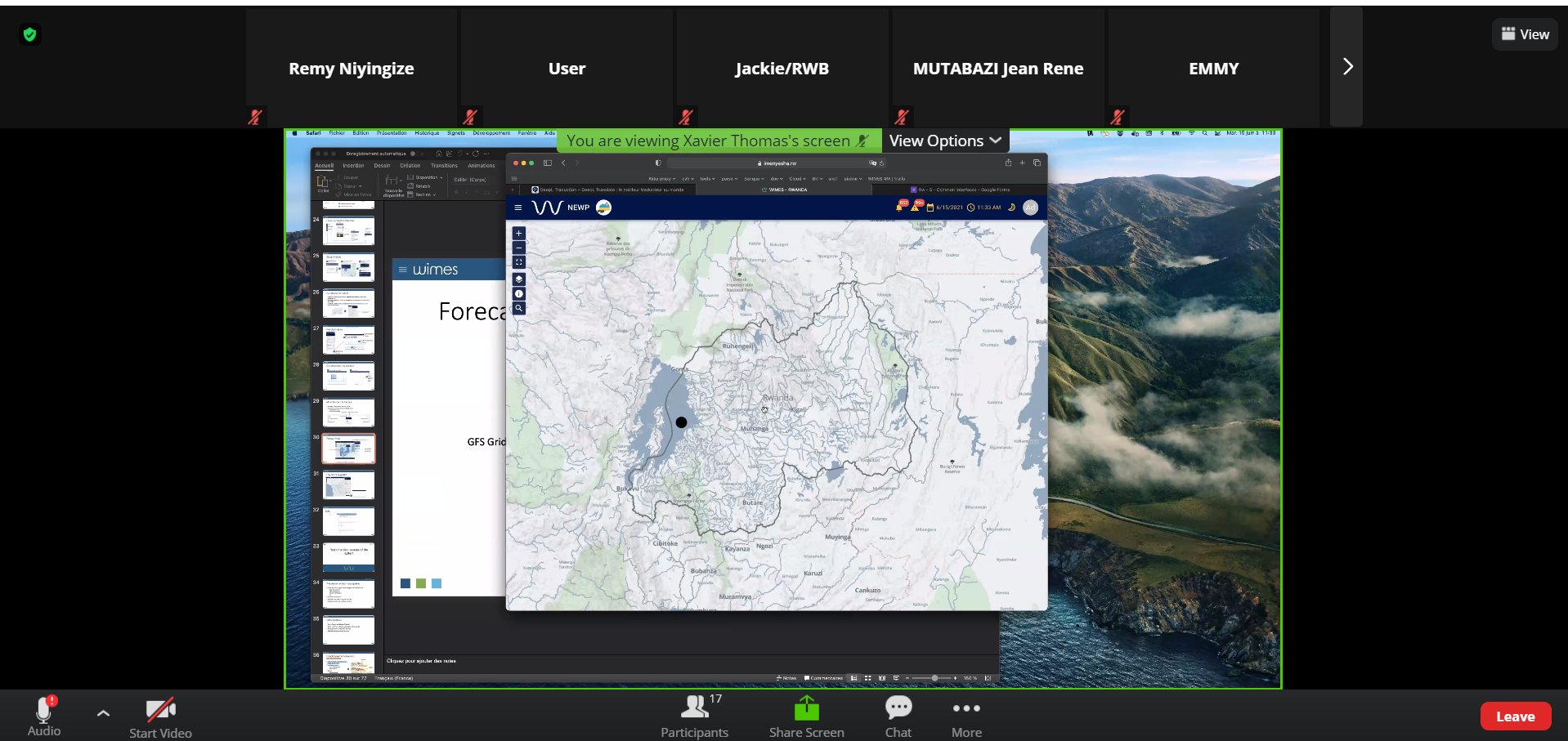Select MUTABAZI Jean Rene's participant tile
This screenshot has height=741, width=1568.
(x=998, y=68)
